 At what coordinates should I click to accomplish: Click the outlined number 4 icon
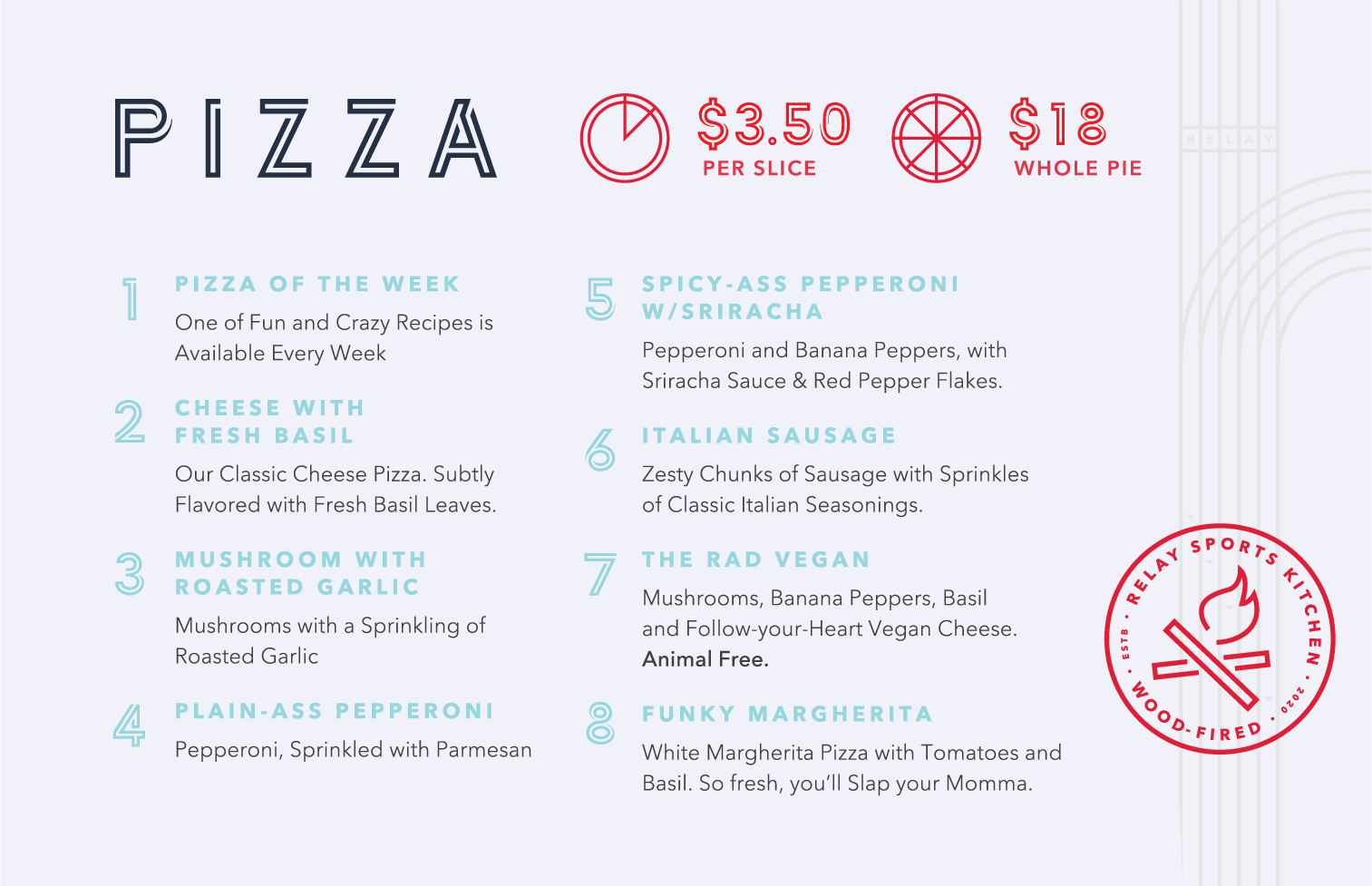(x=130, y=725)
